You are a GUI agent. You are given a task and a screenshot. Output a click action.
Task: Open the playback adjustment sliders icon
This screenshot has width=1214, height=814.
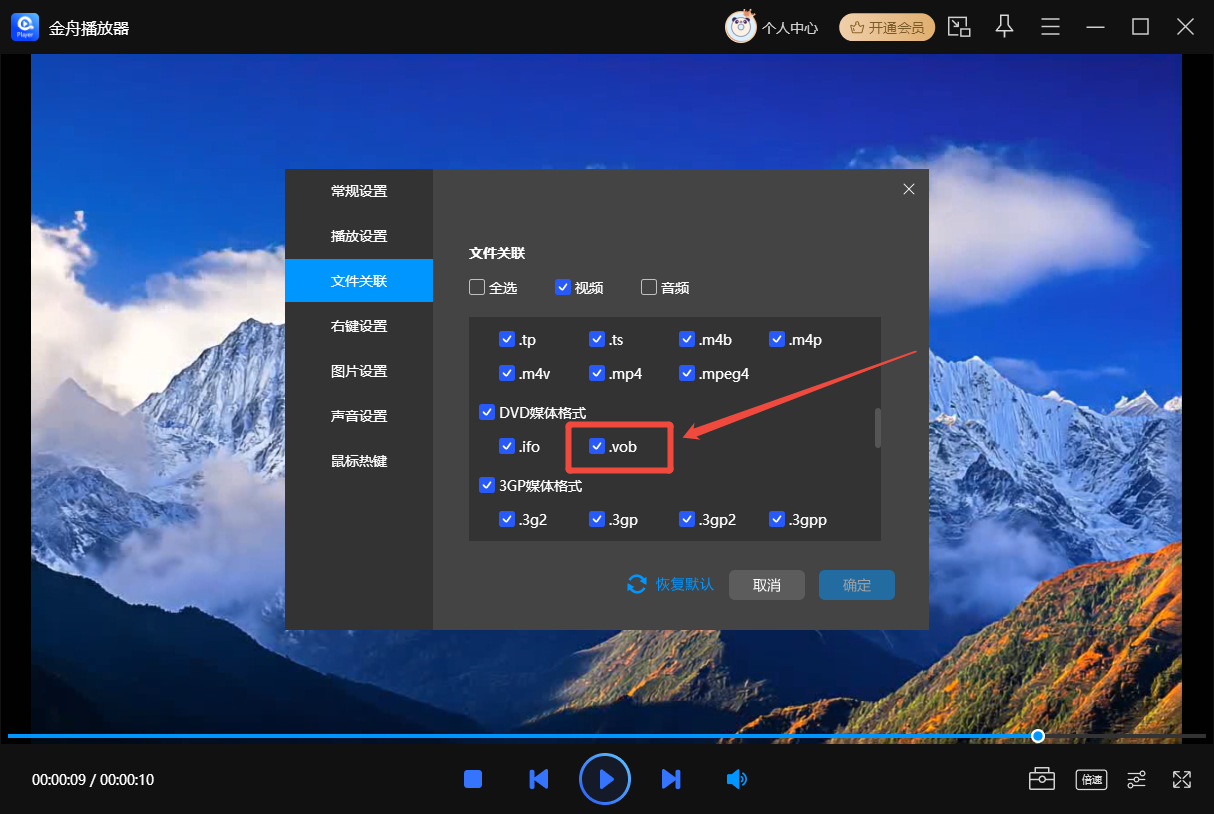(x=1137, y=779)
